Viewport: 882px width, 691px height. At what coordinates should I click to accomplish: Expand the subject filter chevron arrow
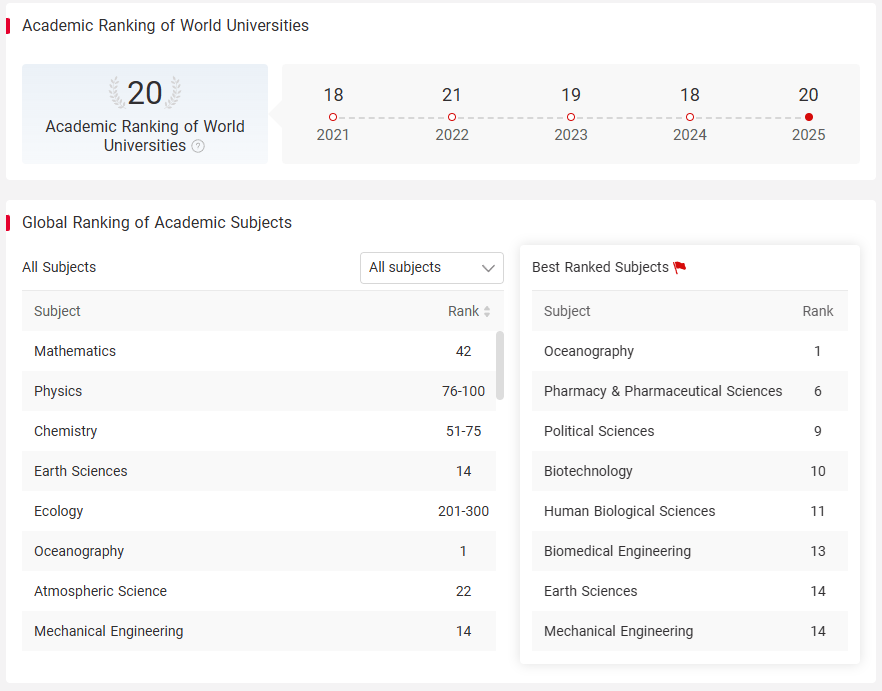[488, 268]
